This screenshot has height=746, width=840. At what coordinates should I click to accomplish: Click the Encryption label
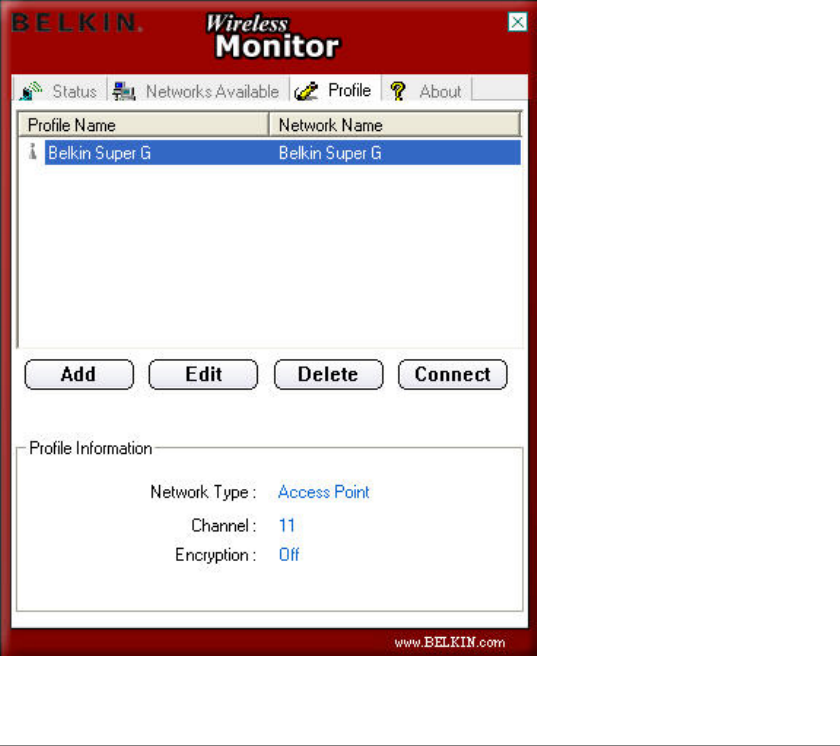click(x=215, y=555)
